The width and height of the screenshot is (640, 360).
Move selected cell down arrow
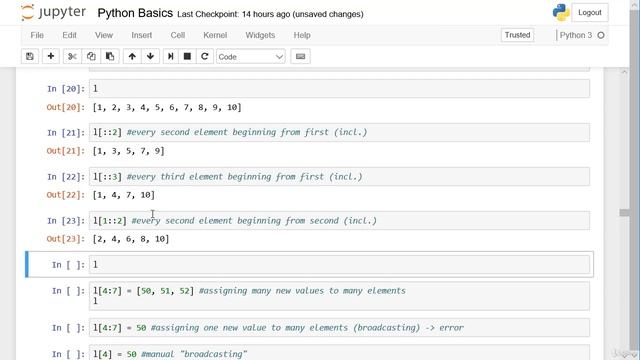[x=150, y=56]
